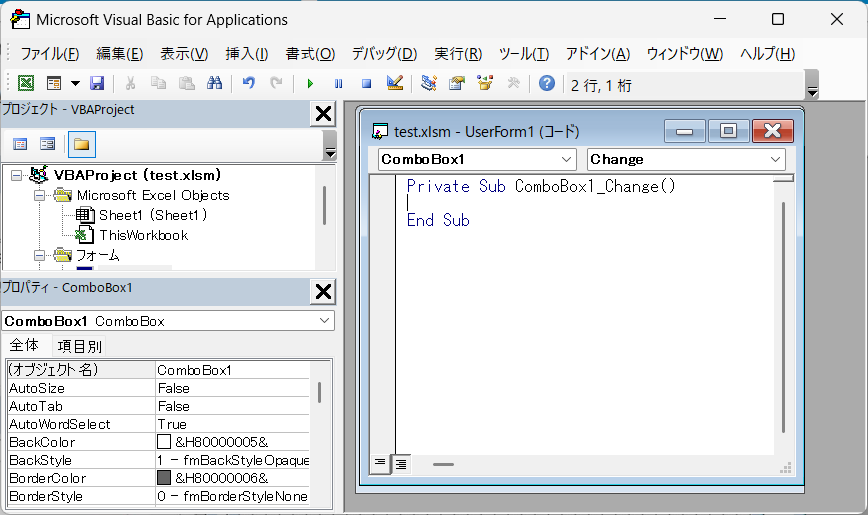
Task: Click View Code icon in the Project panel
Action: (x=20, y=145)
